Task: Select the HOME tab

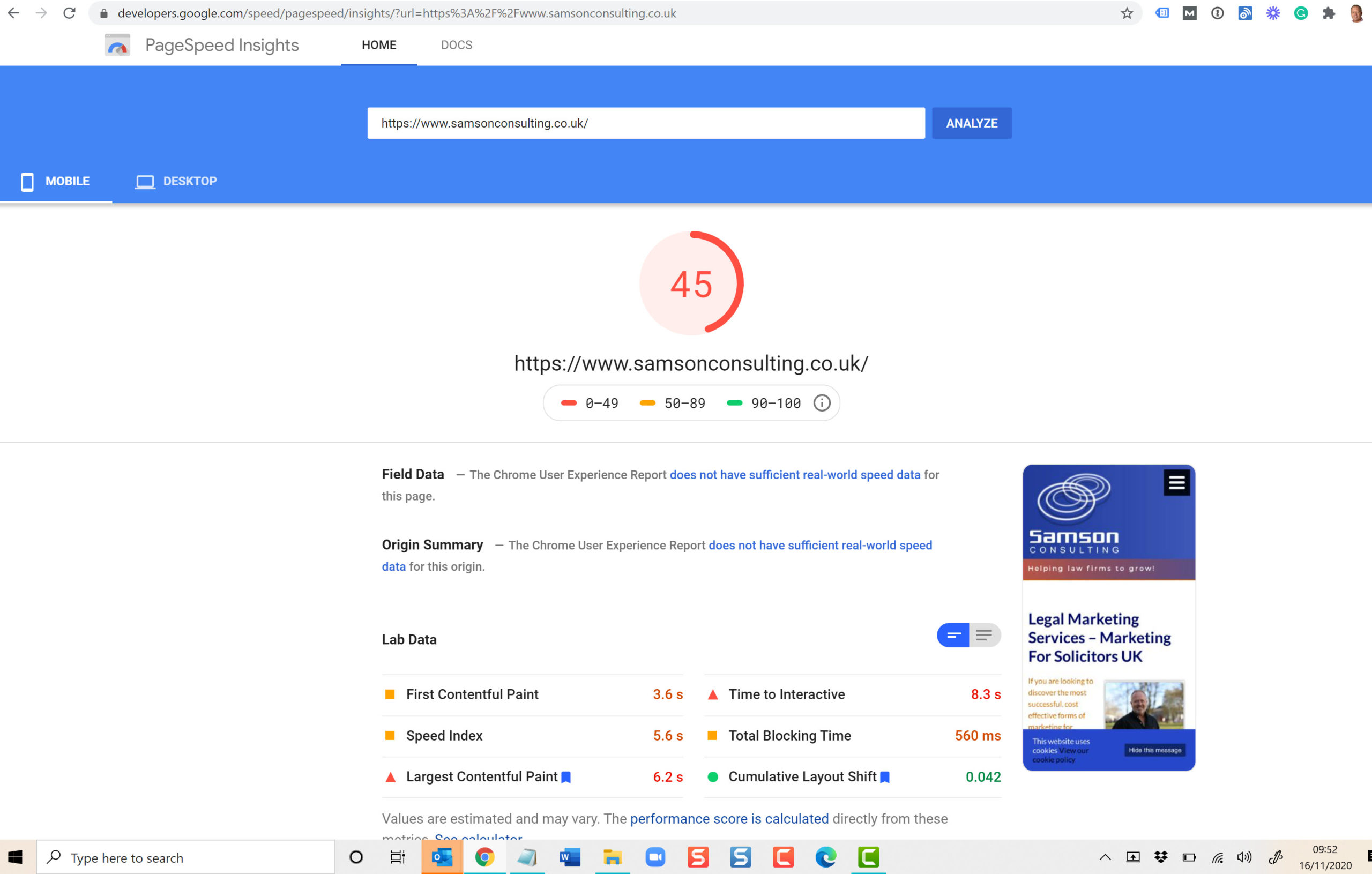Action: (x=379, y=45)
